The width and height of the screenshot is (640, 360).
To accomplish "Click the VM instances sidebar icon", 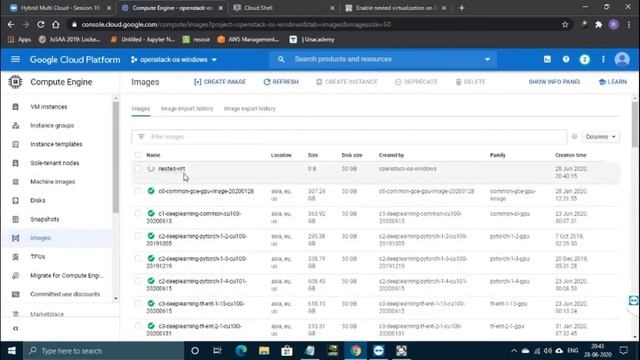I will tap(16, 107).
